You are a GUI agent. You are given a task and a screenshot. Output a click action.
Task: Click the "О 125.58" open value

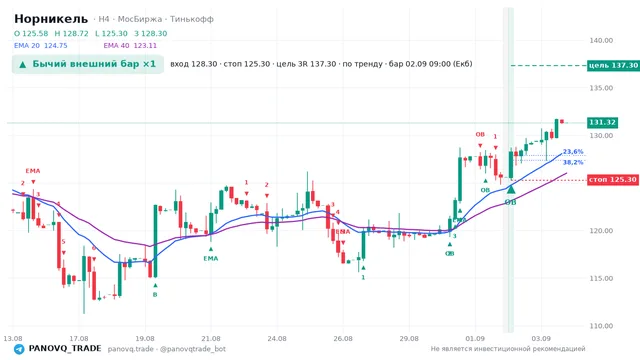pos(31,33)
